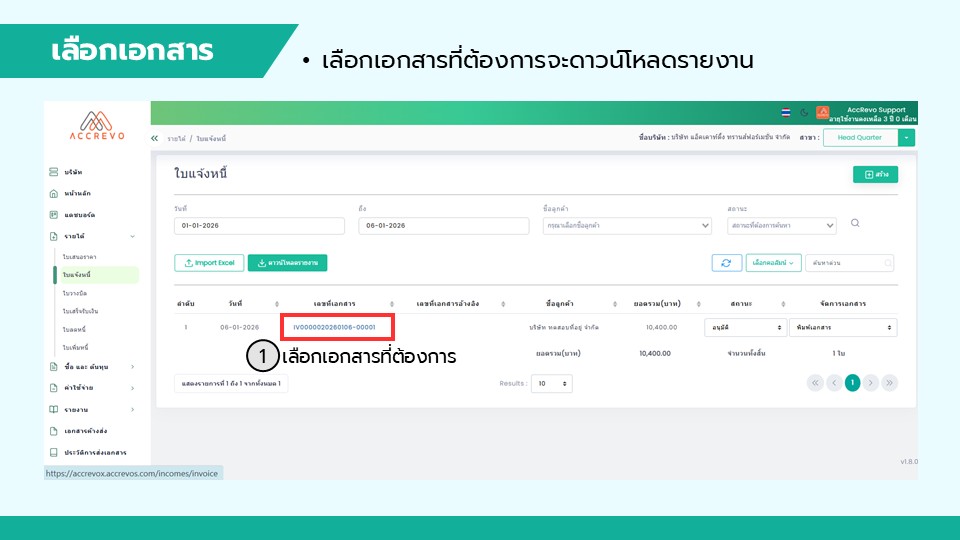Click the Import Excel button
960x540 pixels.
tap(210, 263)
